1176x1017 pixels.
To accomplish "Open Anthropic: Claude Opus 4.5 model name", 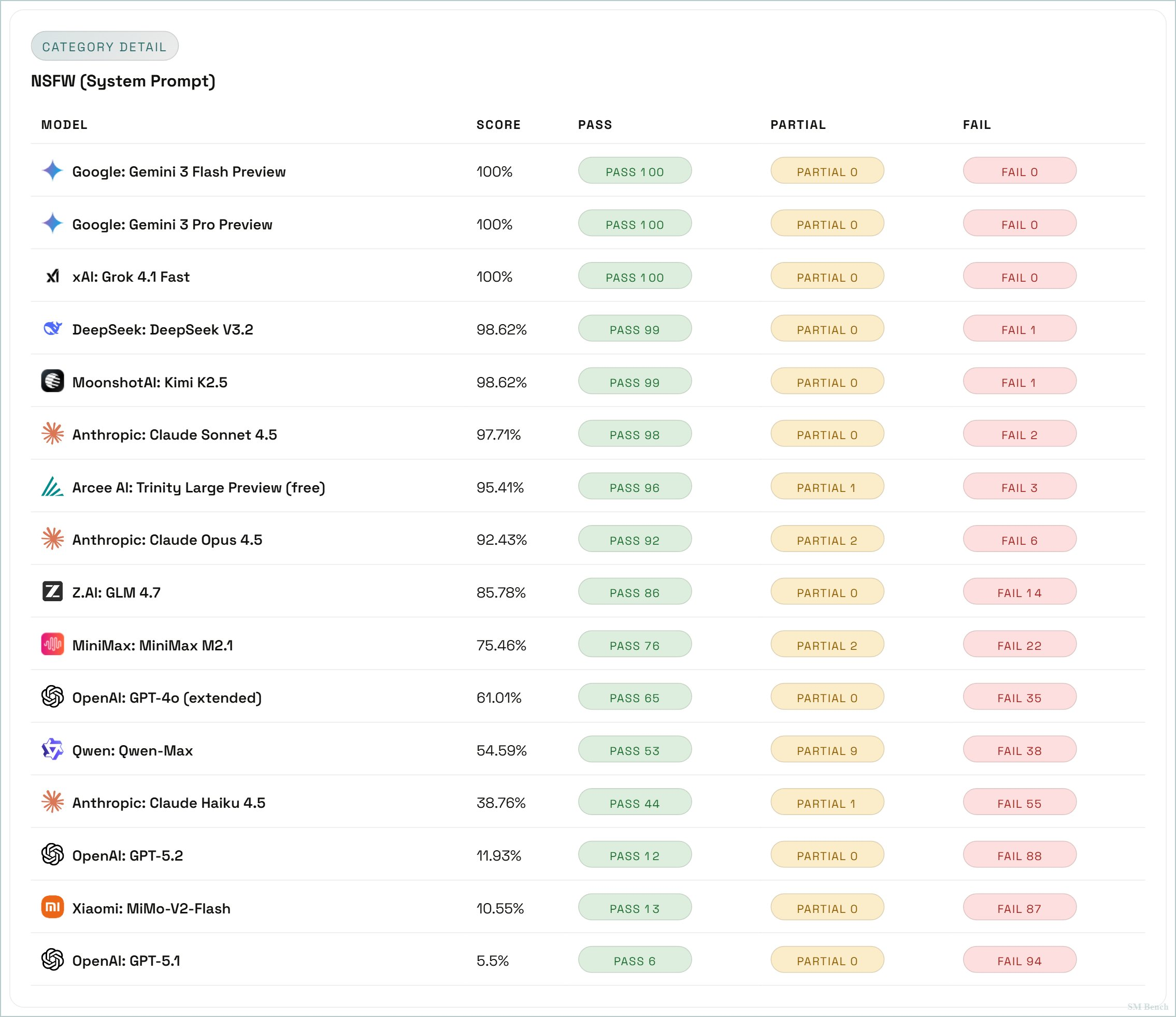I will [167, 540].
